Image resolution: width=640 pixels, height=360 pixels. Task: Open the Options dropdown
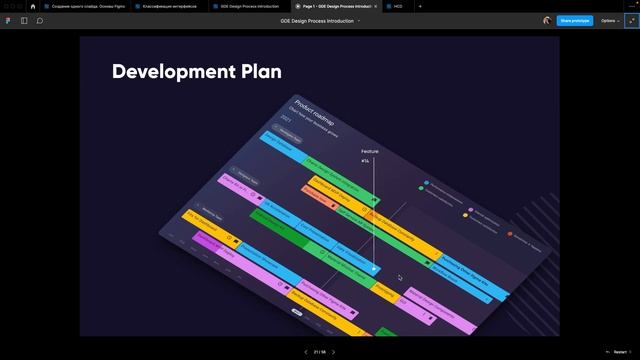[610, 21]
